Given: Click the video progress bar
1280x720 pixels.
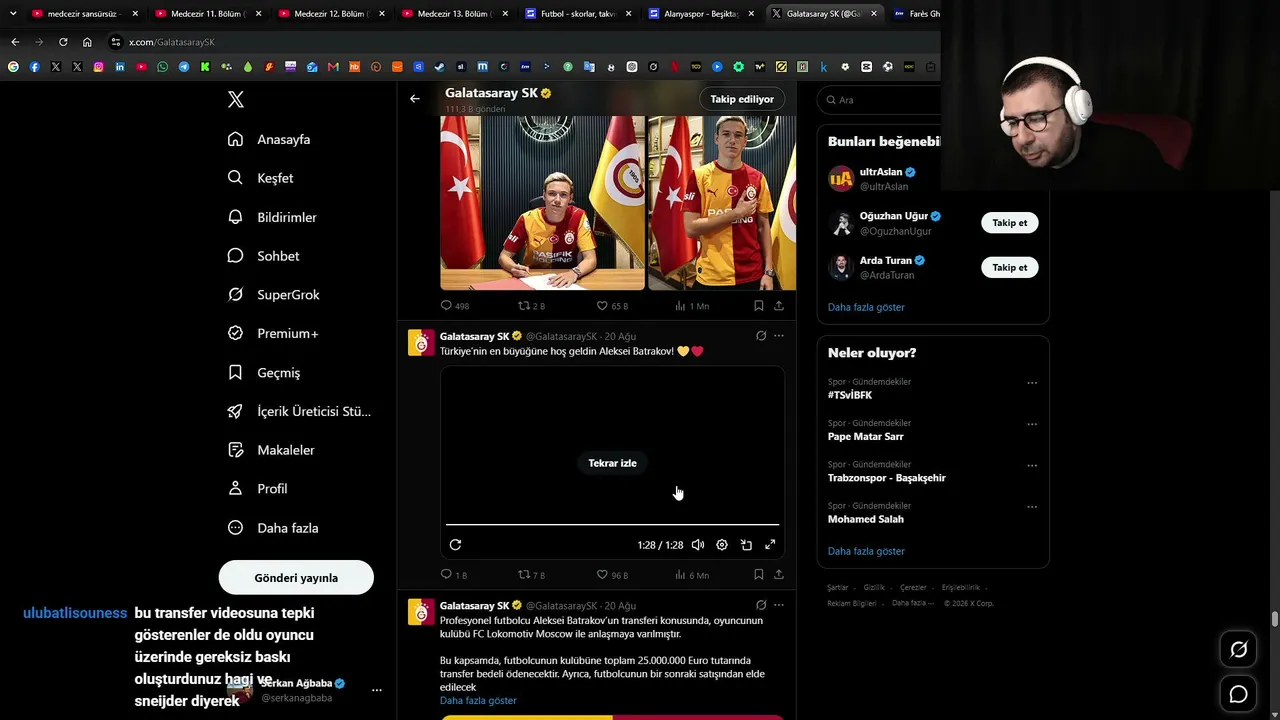Looking at the screenshot, I should 612,524.
